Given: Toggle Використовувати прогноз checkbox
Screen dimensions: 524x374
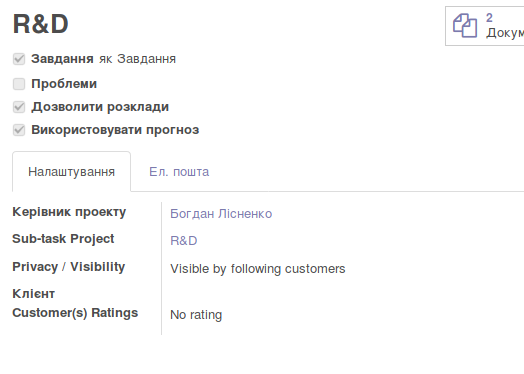Looking at the screenshot, I should pos(19,130).
